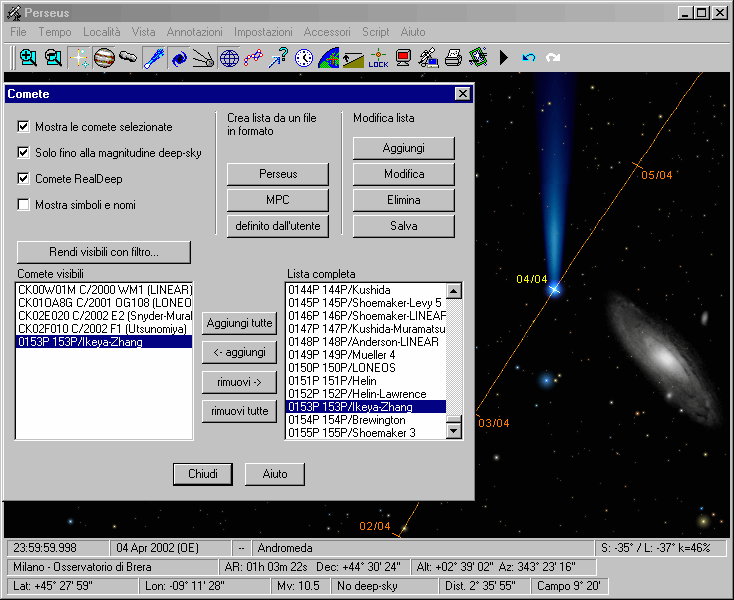Toggle the coordinate grid globe icon
Image resolution: width=734 pixels, height=600 pixels.
pyautogui.click(x=229, y=58)
